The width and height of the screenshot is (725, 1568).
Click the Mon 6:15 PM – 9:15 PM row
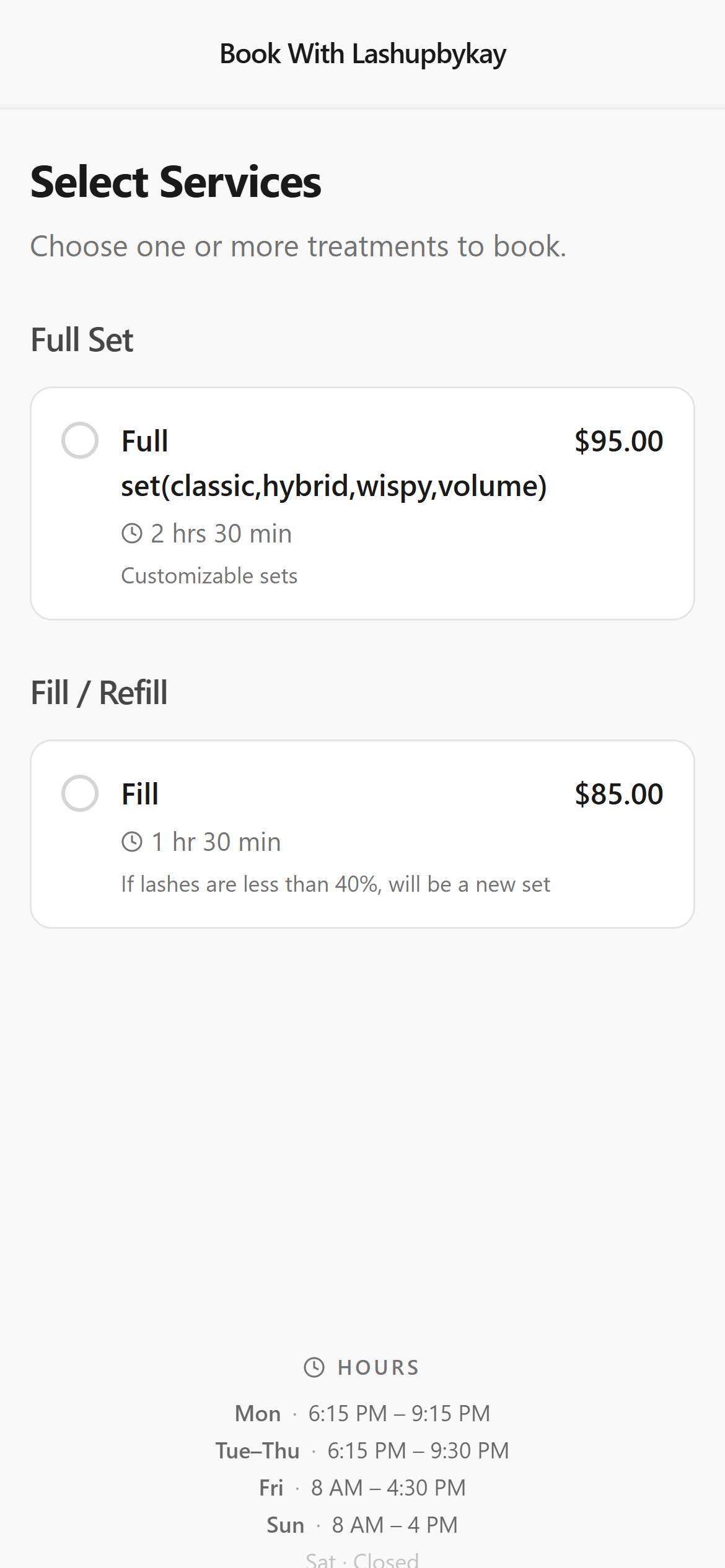pos(362,1413)
